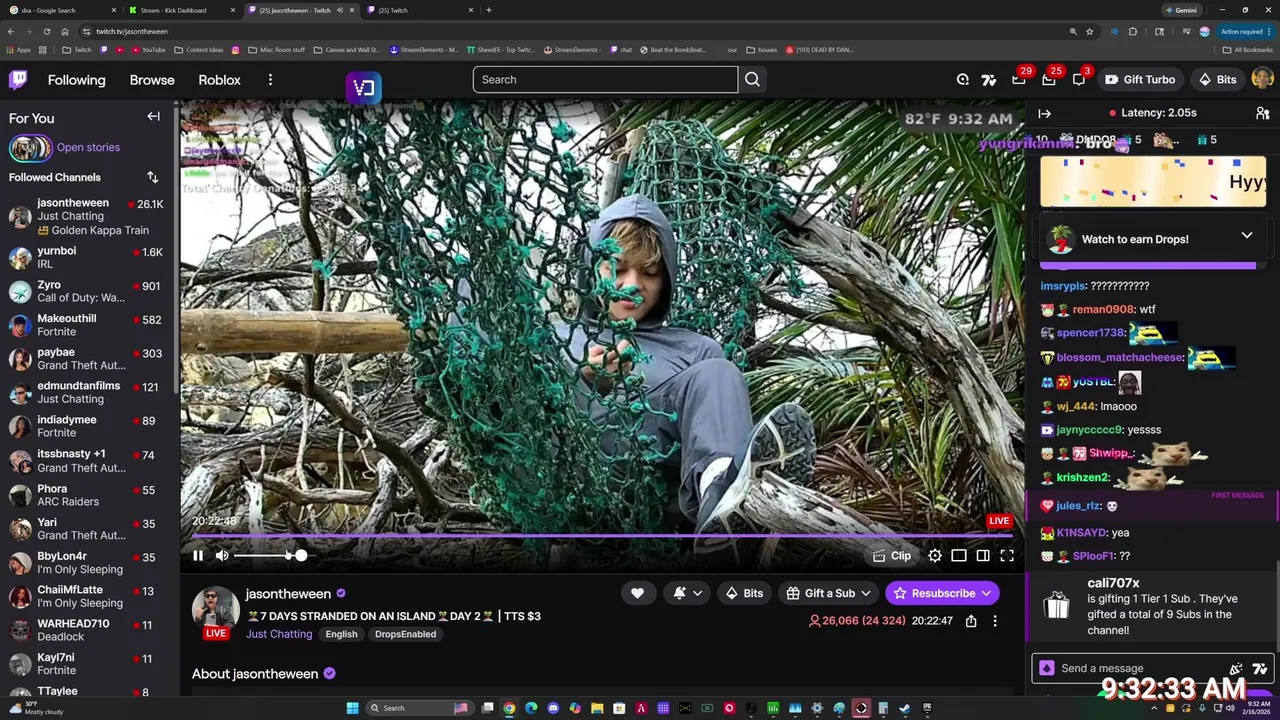Sort followed channels list
The height and width of the screenshot is (720, 1280).
coord(152,177)
